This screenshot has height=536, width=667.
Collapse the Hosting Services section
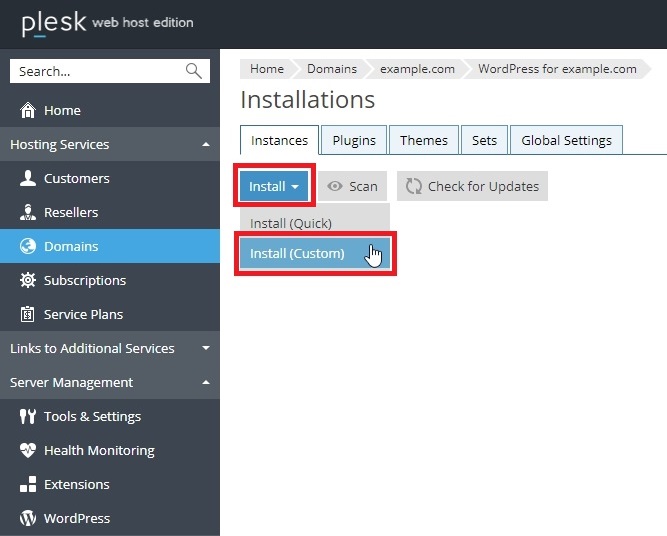tap(205, 145)
